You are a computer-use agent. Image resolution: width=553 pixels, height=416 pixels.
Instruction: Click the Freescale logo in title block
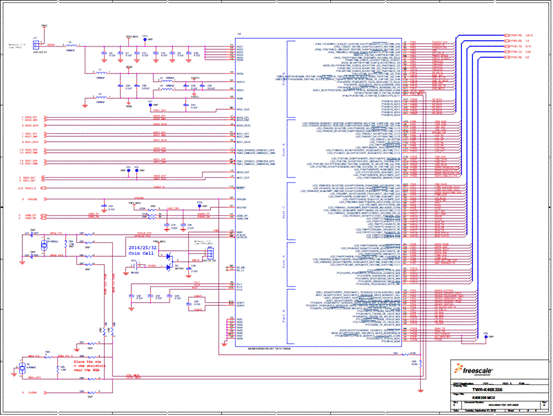coord(473,370)
